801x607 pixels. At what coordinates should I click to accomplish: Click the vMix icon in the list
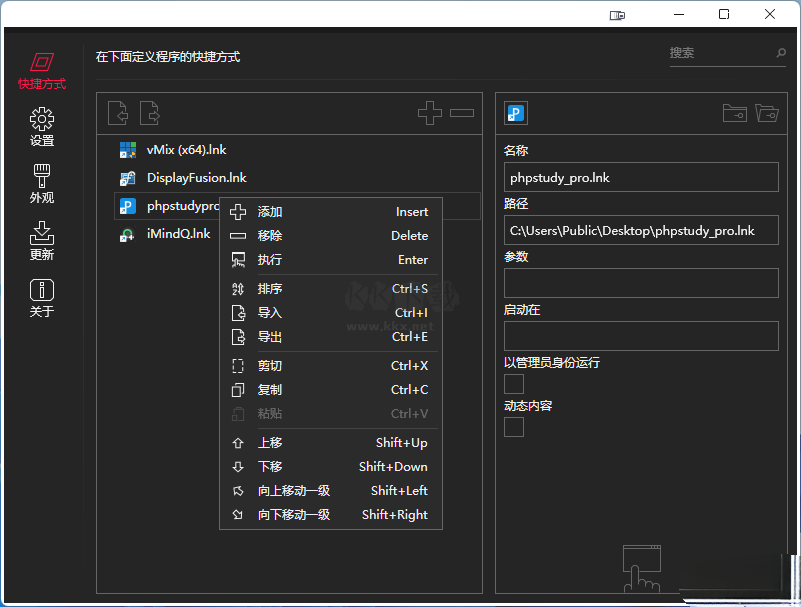coord(127,150)
